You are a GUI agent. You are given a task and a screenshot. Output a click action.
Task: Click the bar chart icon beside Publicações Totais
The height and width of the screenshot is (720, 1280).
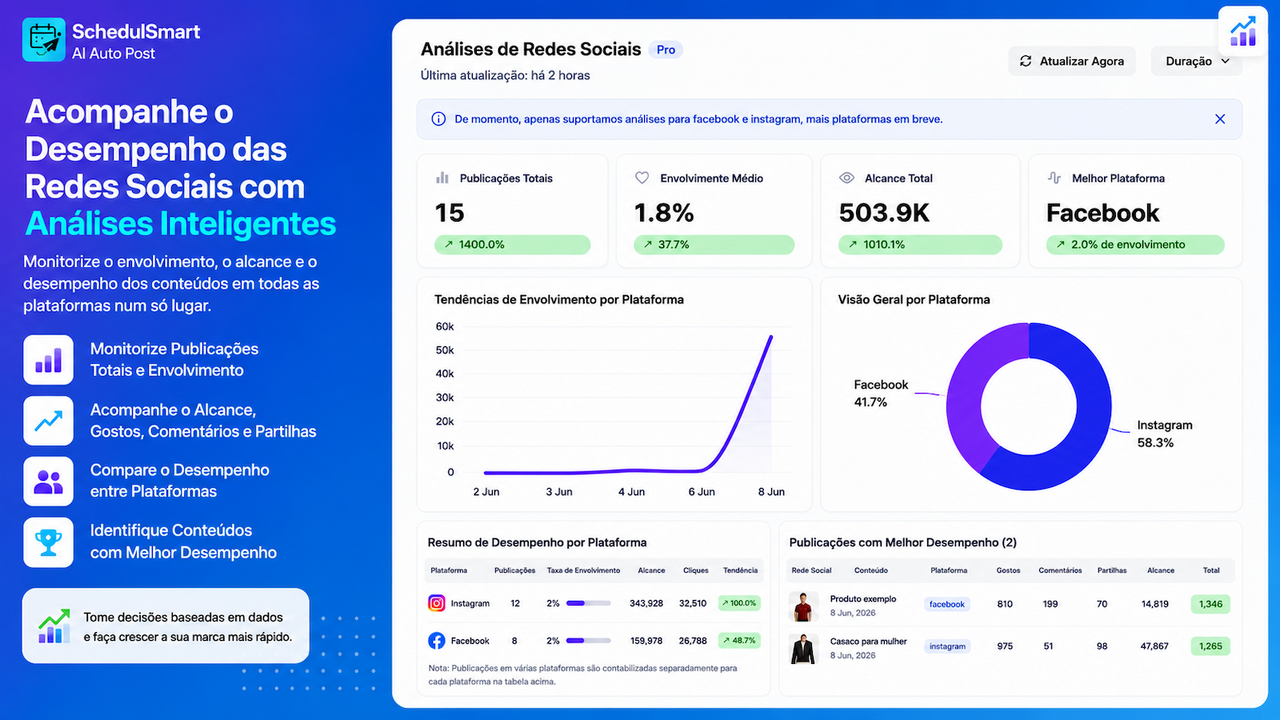click(x=442, y=178)
